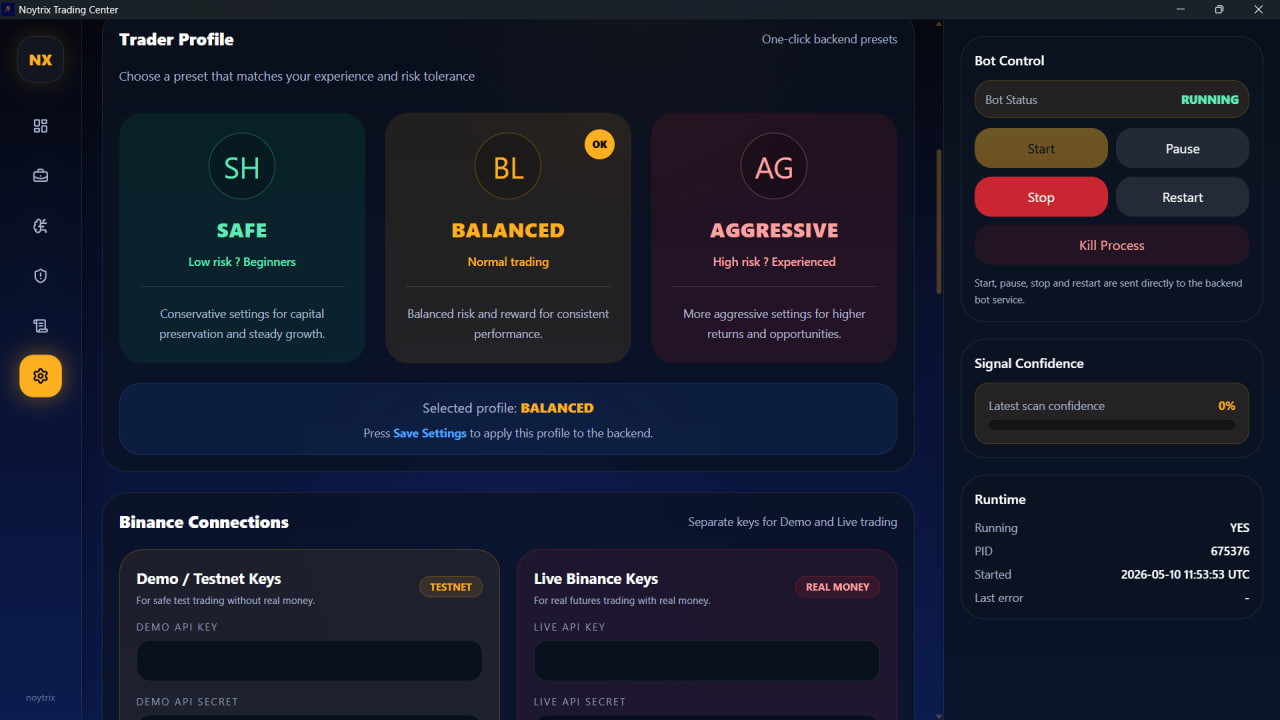
Task: Open the shield alert risk icon in sidebar
Action: point(40,276)
